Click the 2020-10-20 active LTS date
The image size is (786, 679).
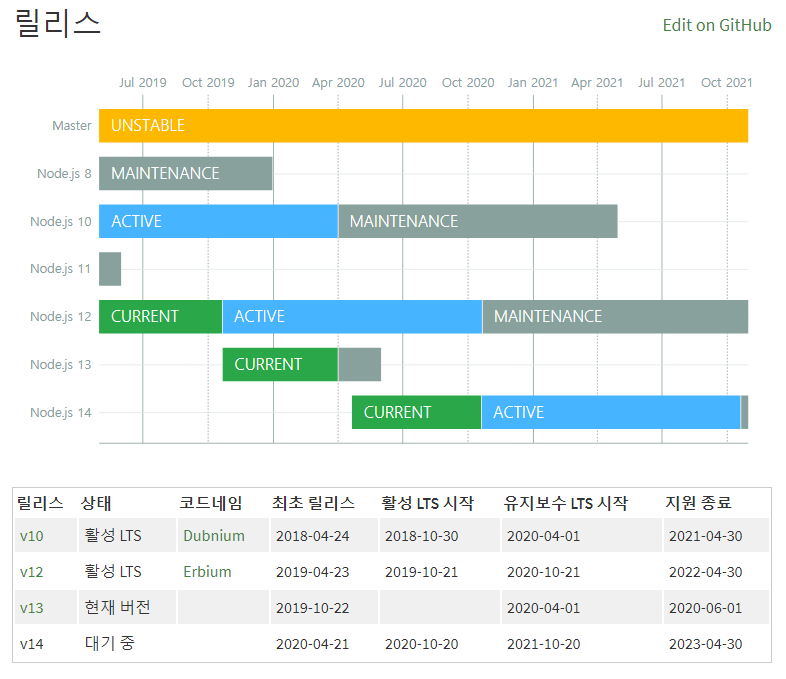point(422,644)
